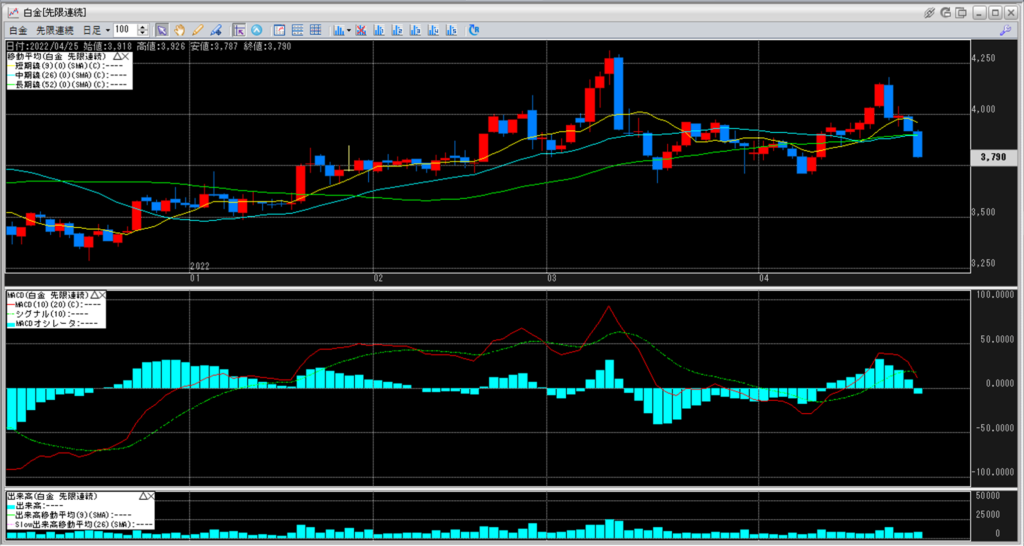Click the window title 白金[先限連続]

point(54,12)
